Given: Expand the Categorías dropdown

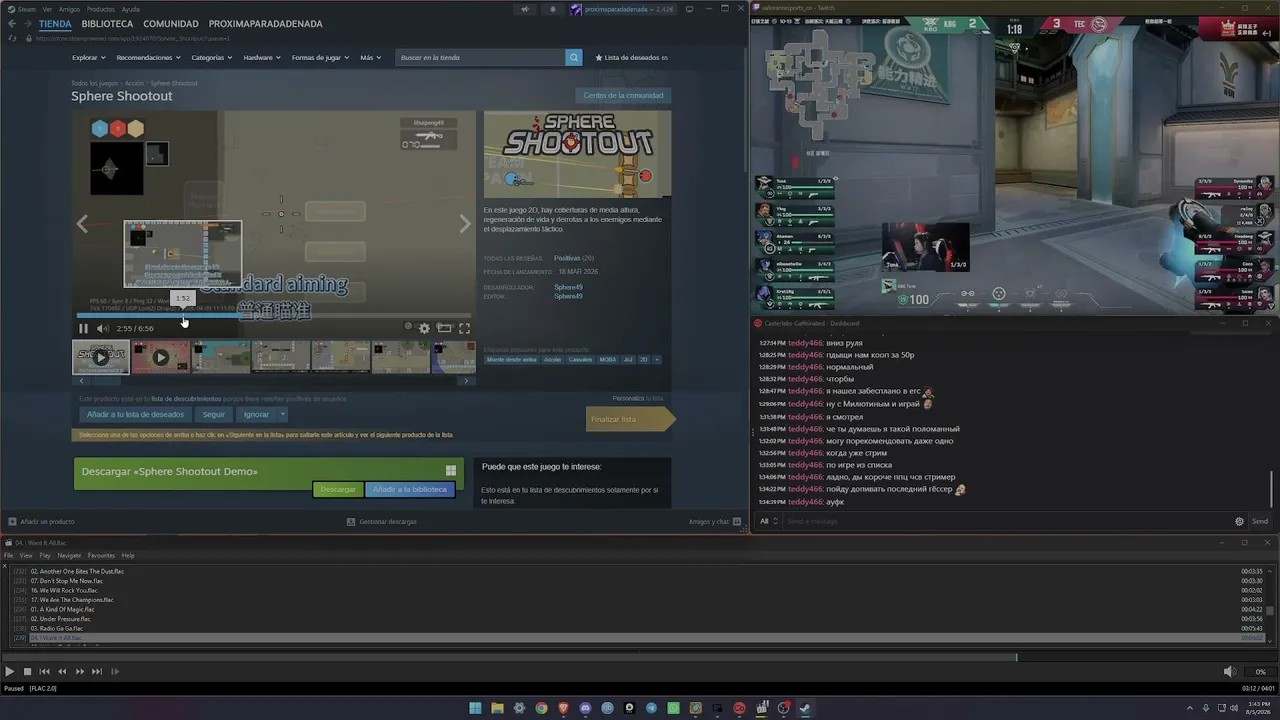Looking at the screenshot, I should tap(211, 57).
